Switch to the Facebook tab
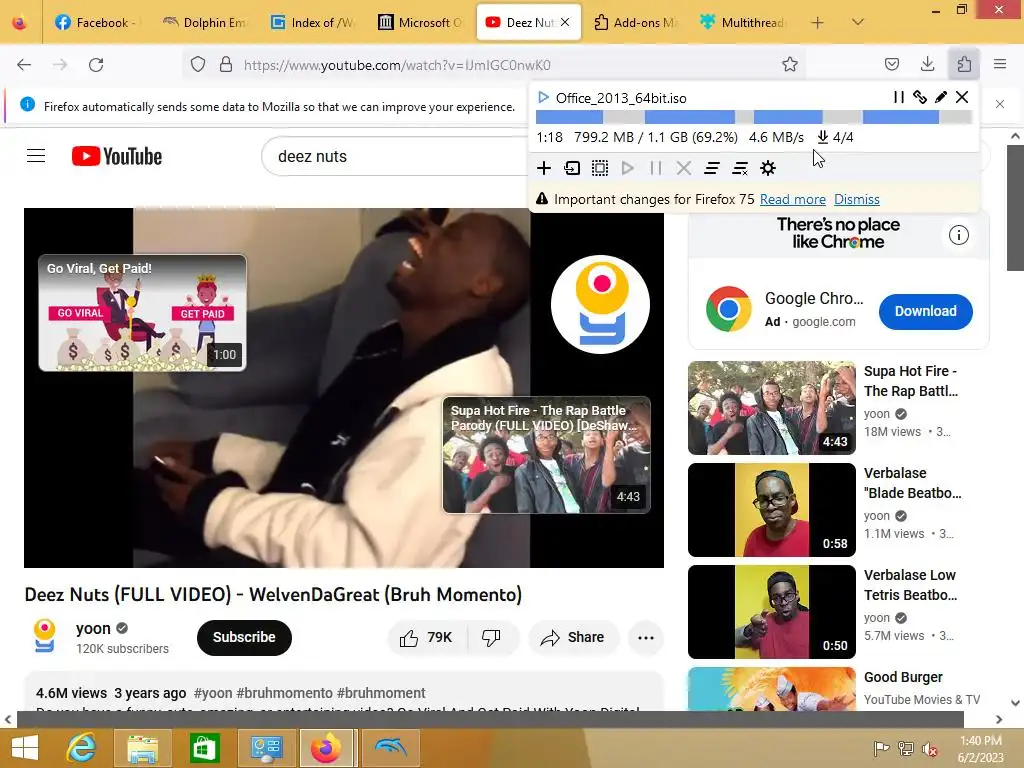The width and height of the screenshot is (1024, 768). click(96, 22)
